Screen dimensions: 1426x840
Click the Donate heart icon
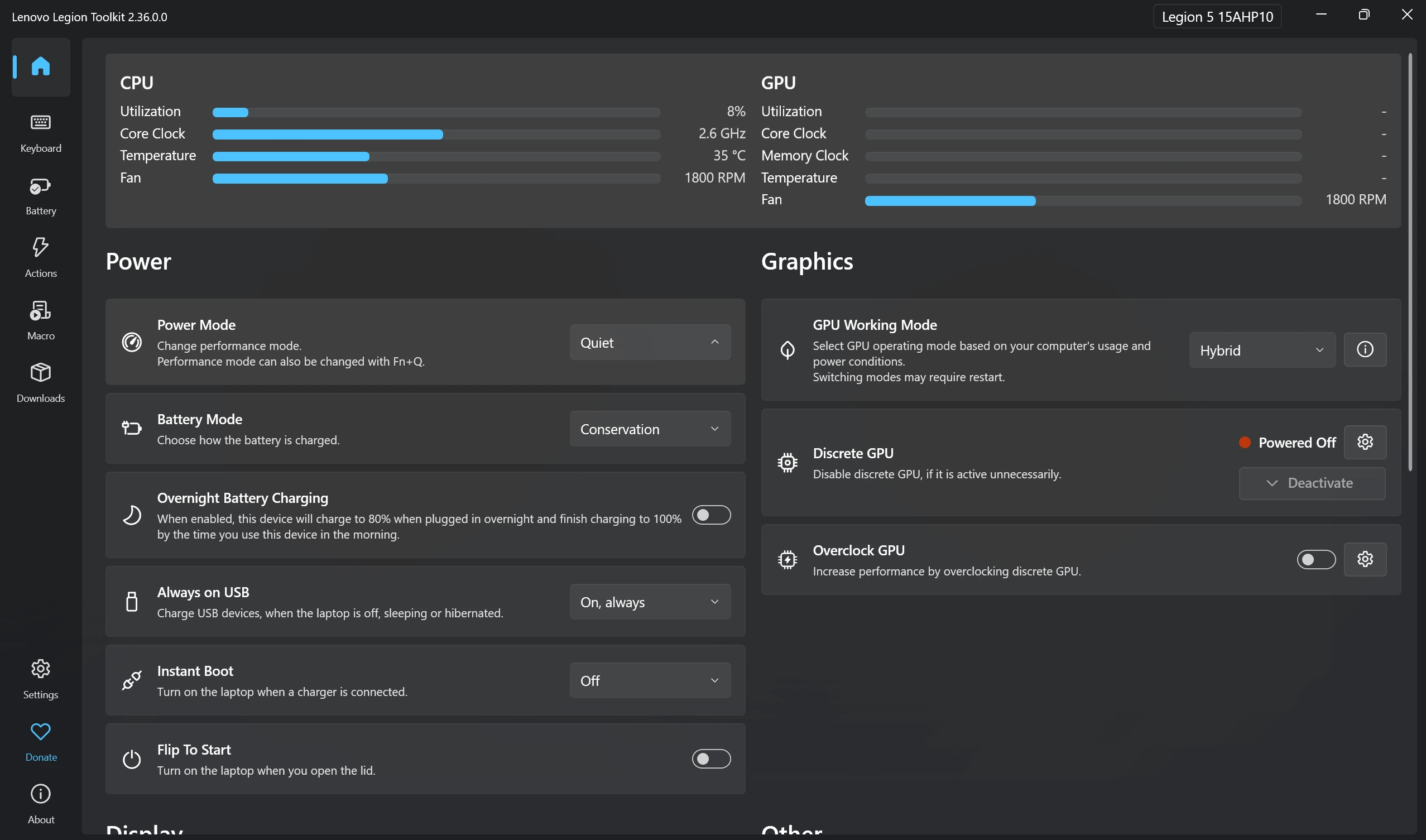[x=41, y=731]
